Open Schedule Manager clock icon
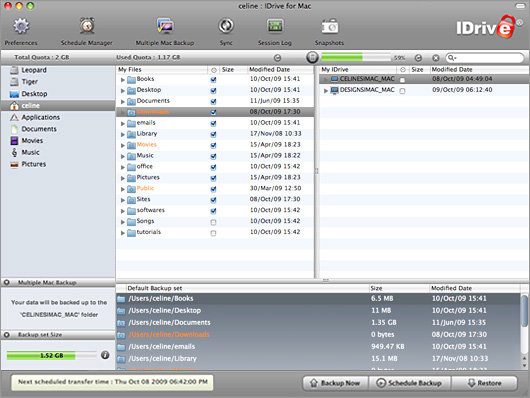Screen dimensions: 530x398 tap(87, 26)
